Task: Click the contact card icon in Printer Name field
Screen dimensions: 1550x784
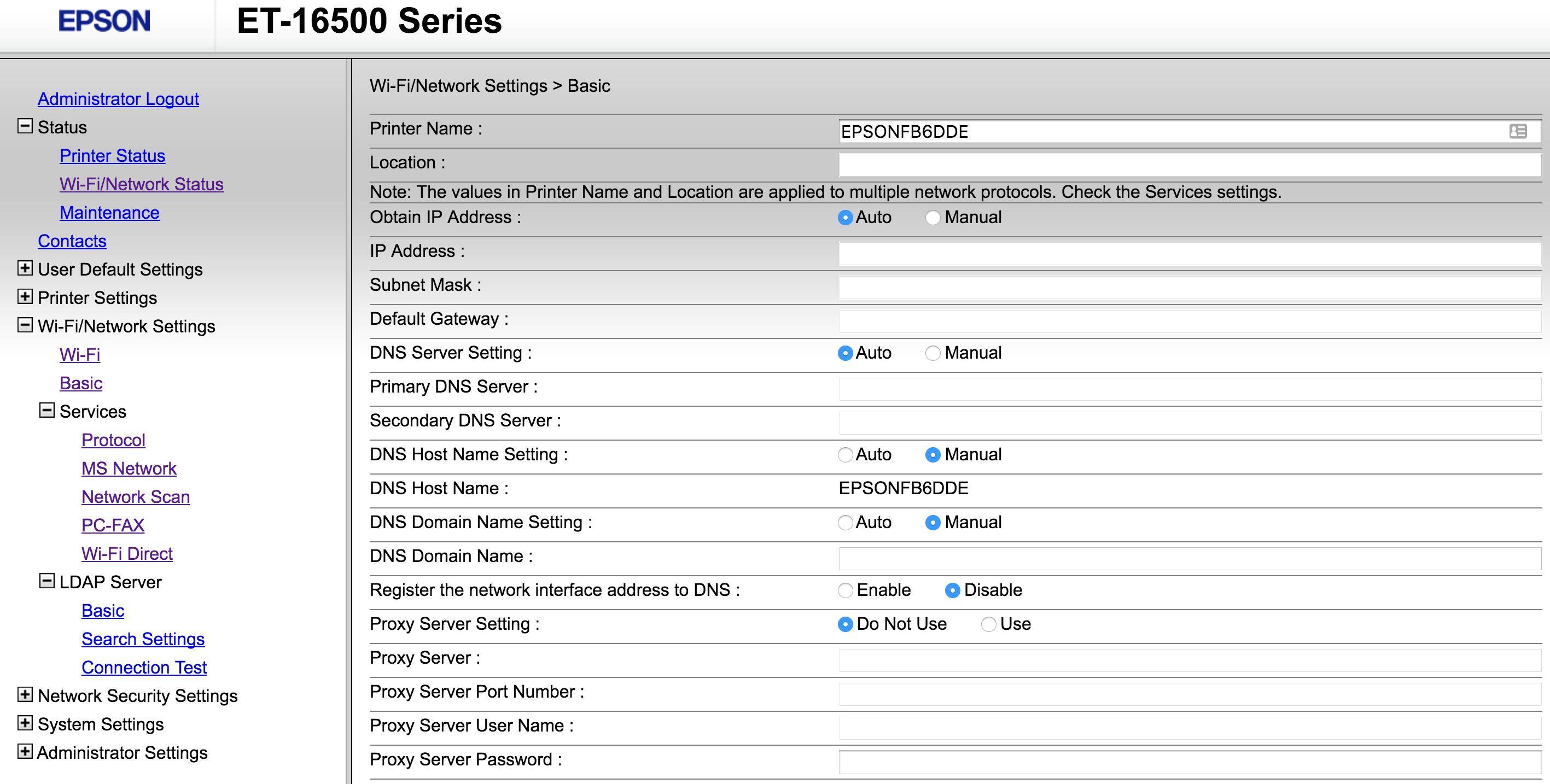Action: click(1518, 131)
